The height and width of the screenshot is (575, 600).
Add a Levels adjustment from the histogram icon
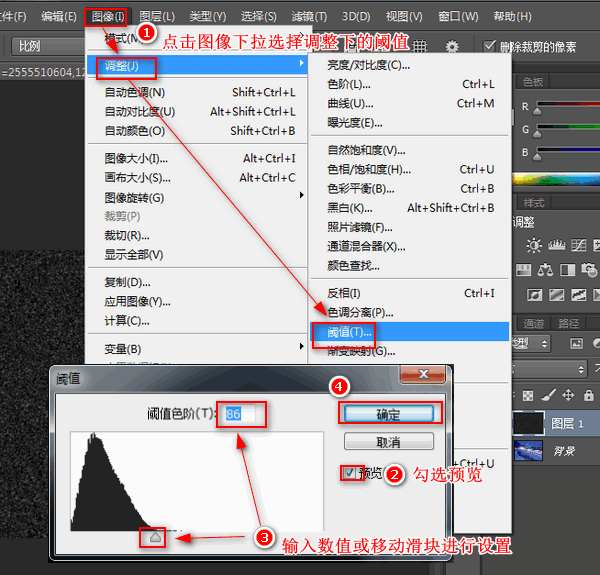coord(556,245)
